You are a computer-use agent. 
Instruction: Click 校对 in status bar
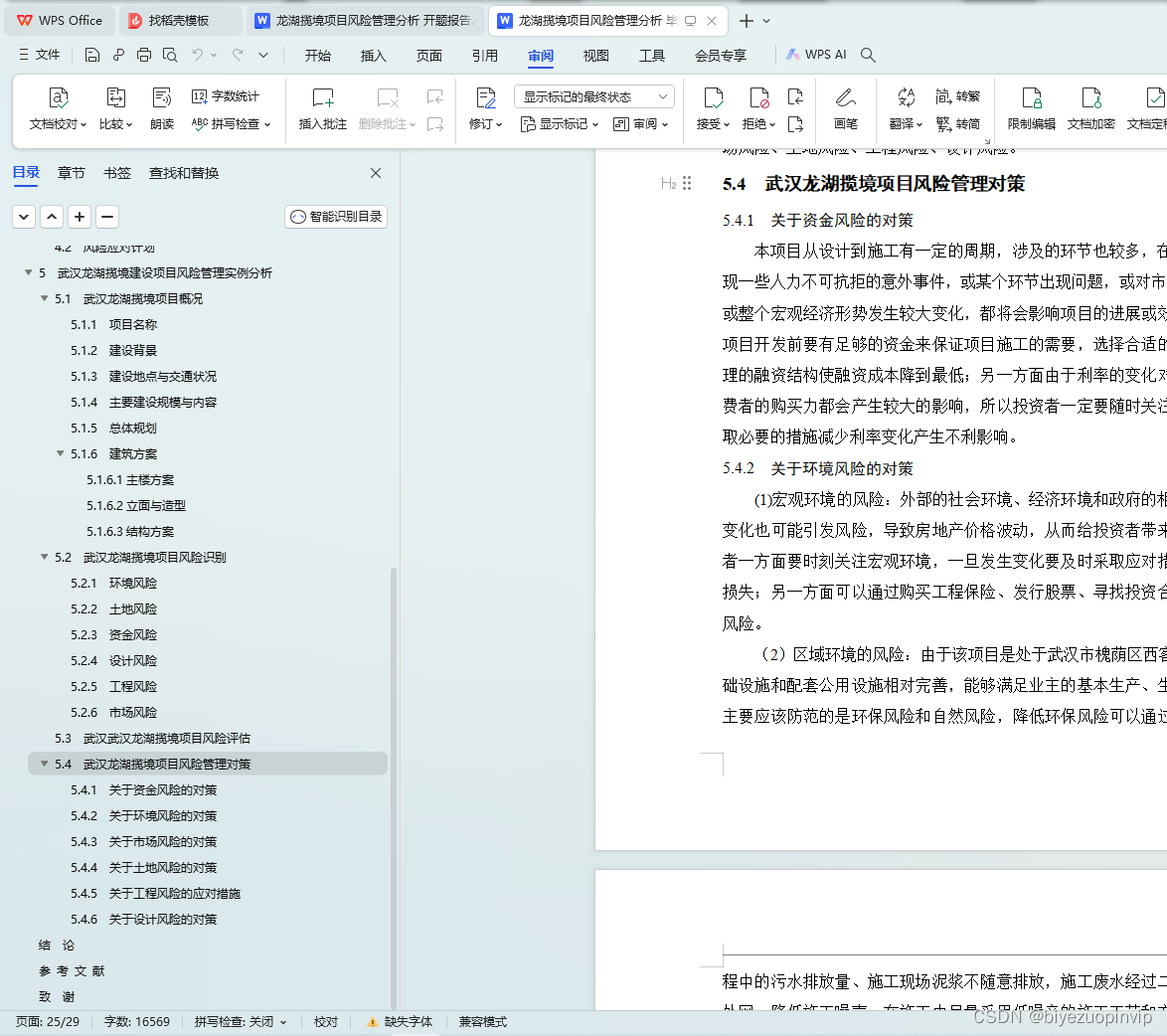[326, 1022]
